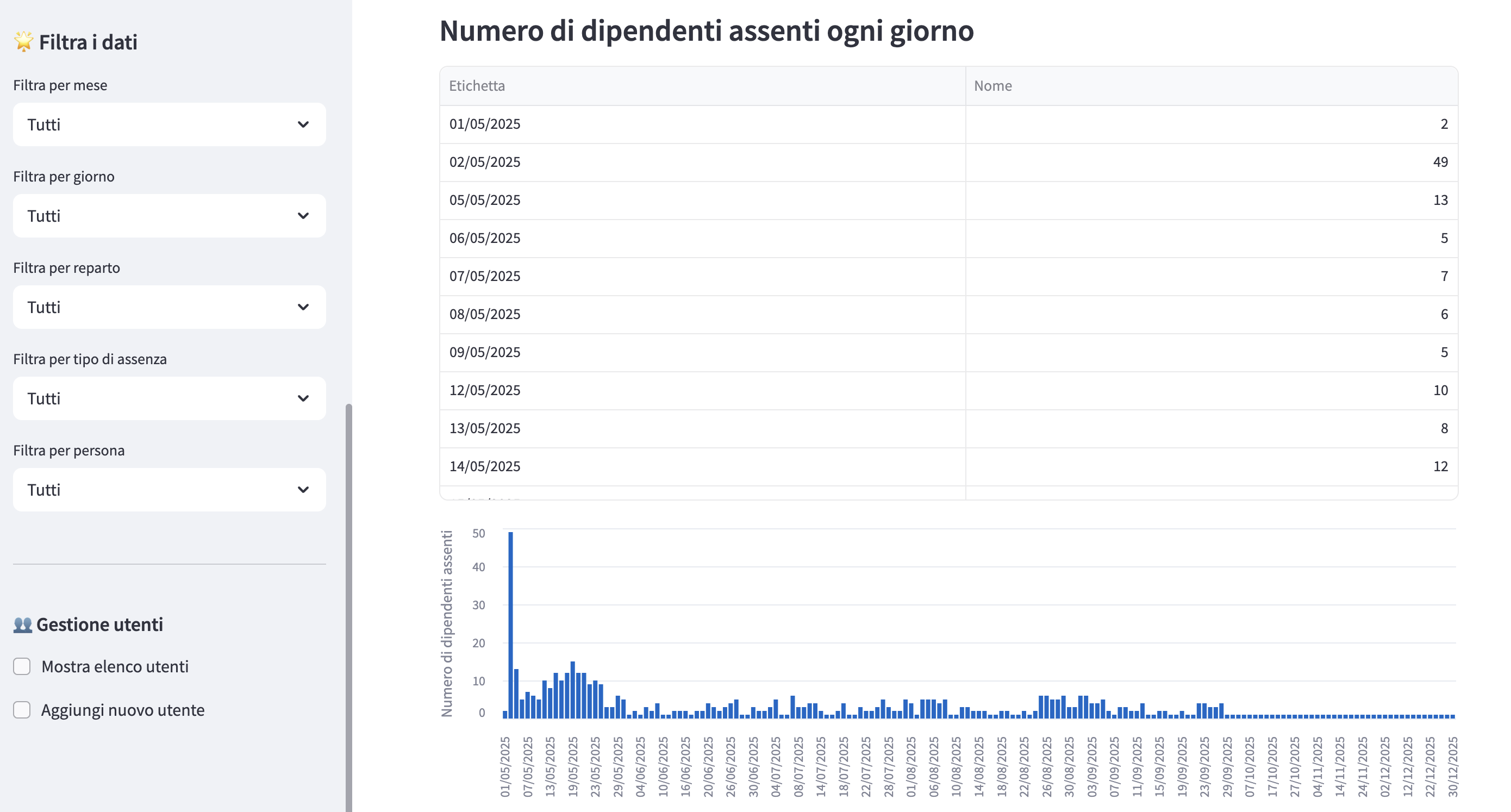Viewport: 1511px width, 812px height.
Task: Enable Mostra elenco utenti checkbox
Action: 22,666
